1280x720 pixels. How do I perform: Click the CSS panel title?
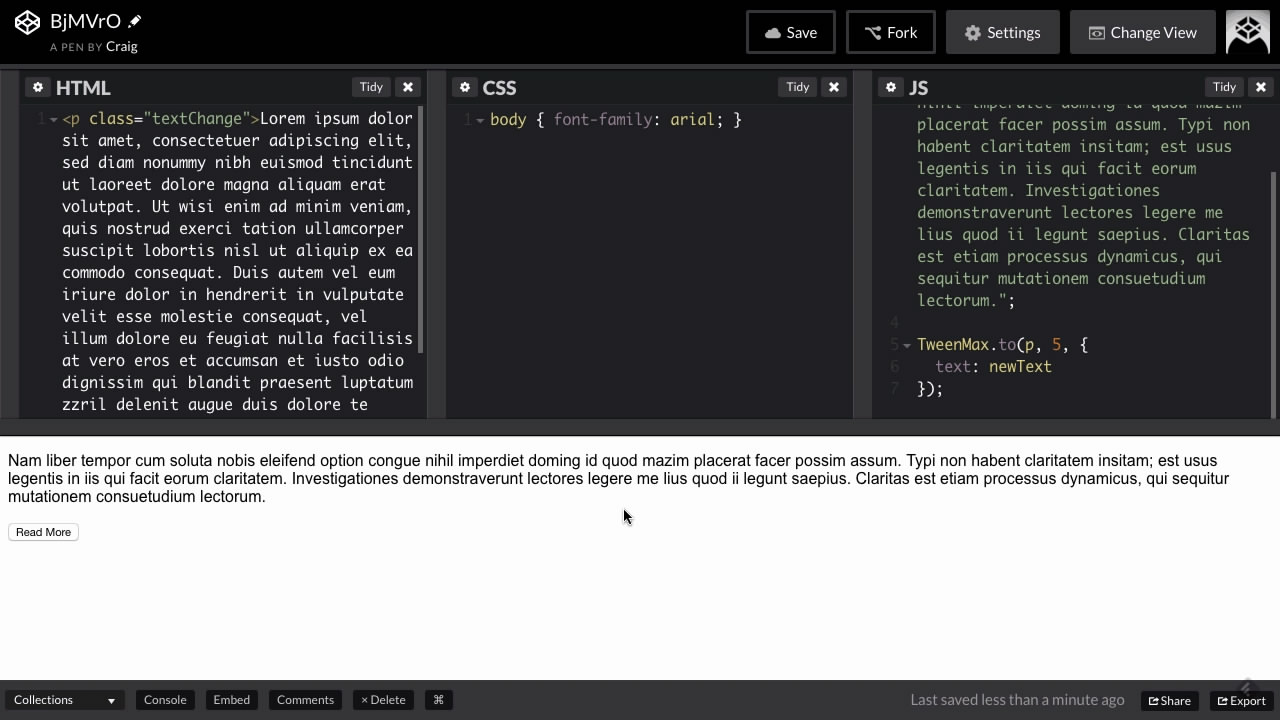click(x=499, y=88)
